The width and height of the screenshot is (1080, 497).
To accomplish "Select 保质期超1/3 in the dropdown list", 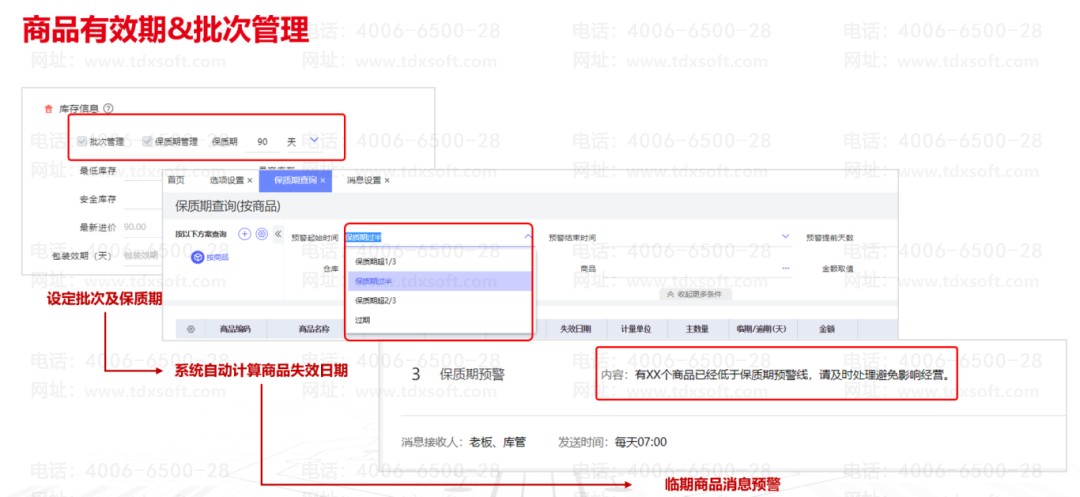I will [439, 262].
